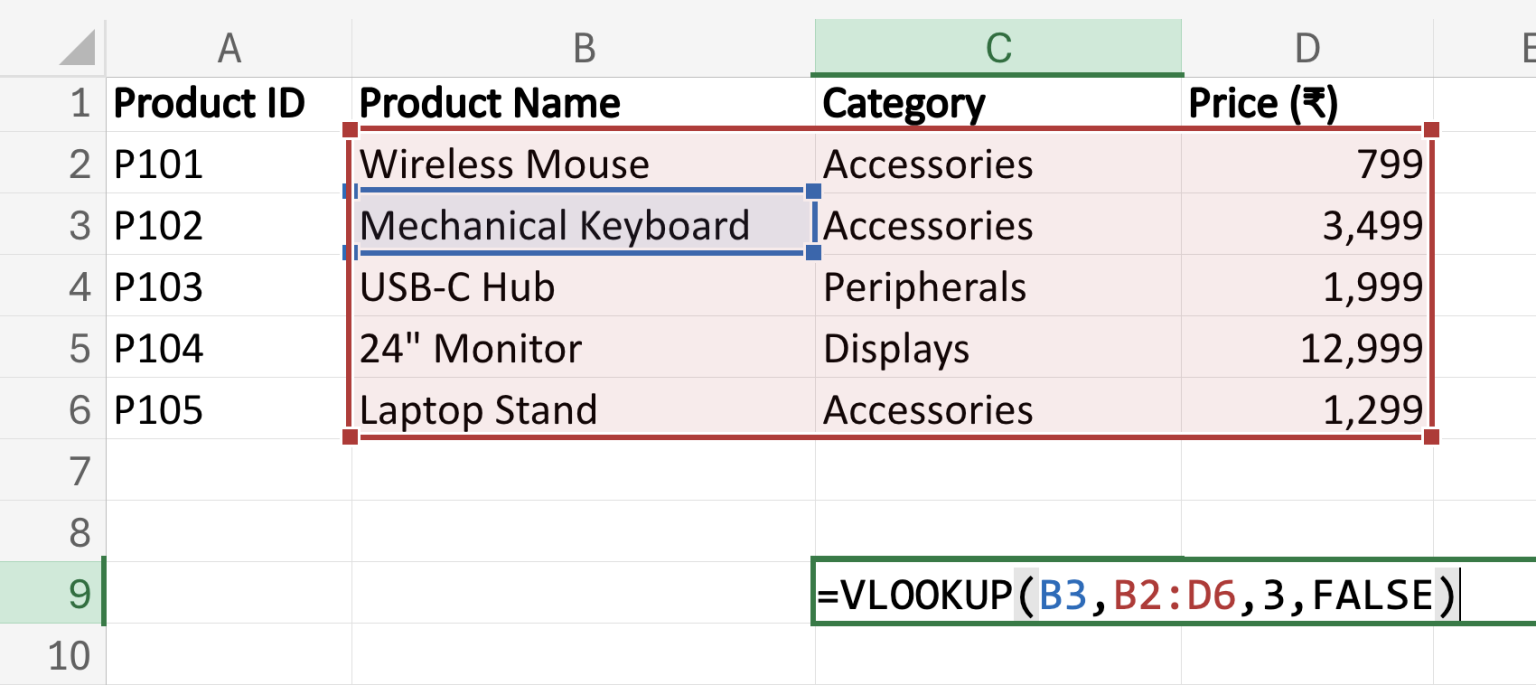
Task: Click the Peripherals category cell
Action: coord(998,287)
